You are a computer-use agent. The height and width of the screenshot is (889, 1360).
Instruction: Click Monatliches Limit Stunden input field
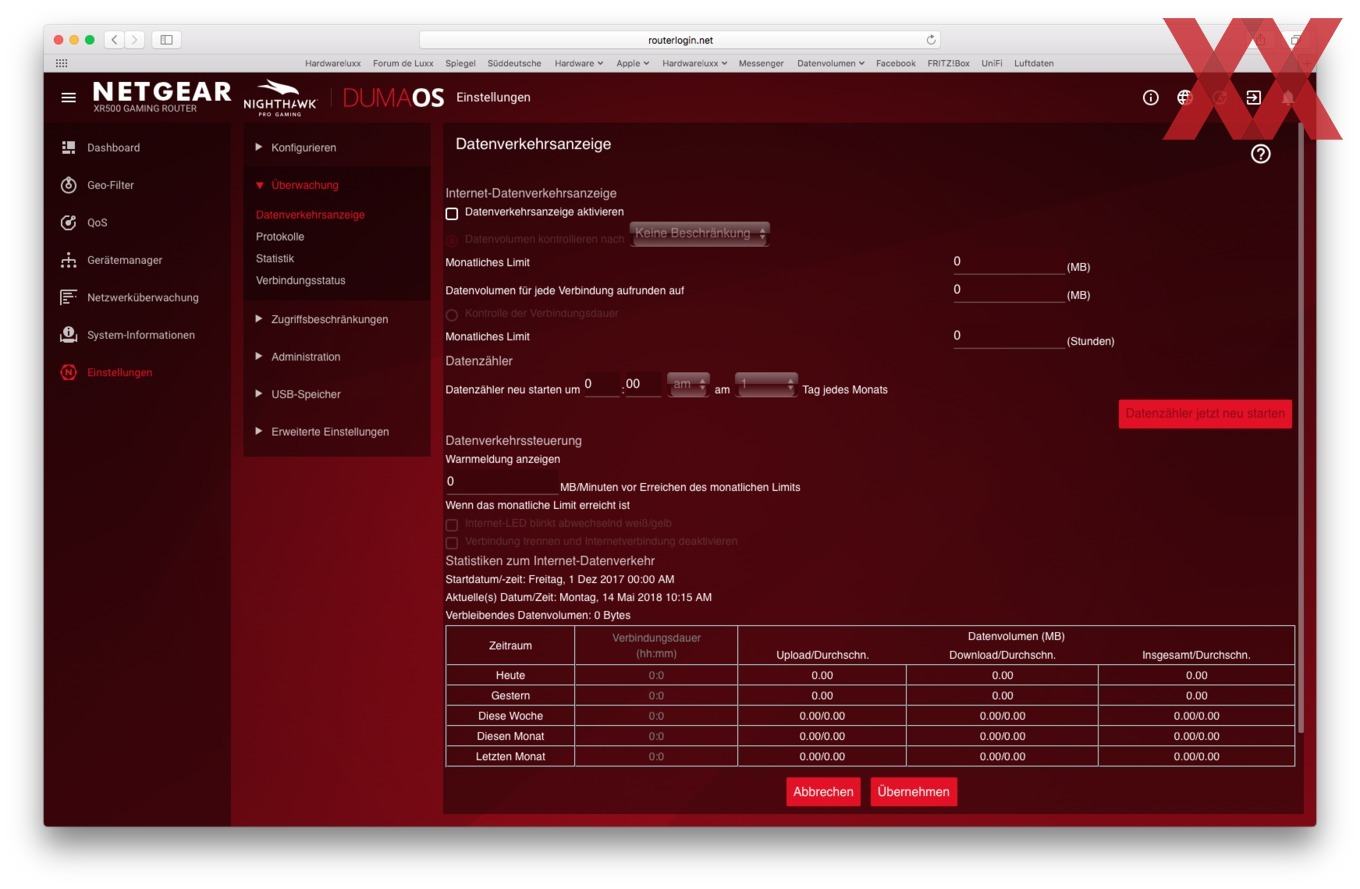click(x=1008, y=337)
